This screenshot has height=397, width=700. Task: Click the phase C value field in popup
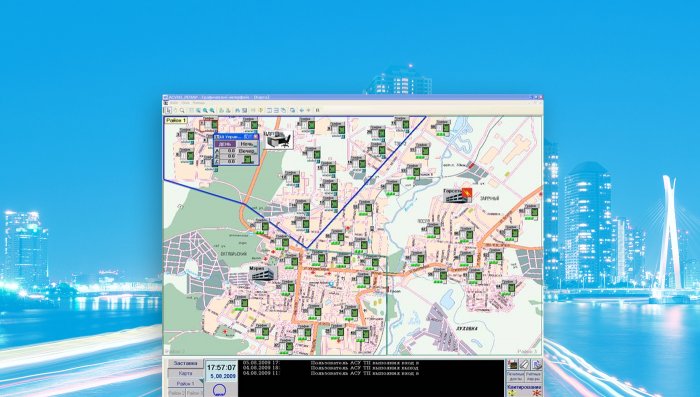click(x=228, y=161)
